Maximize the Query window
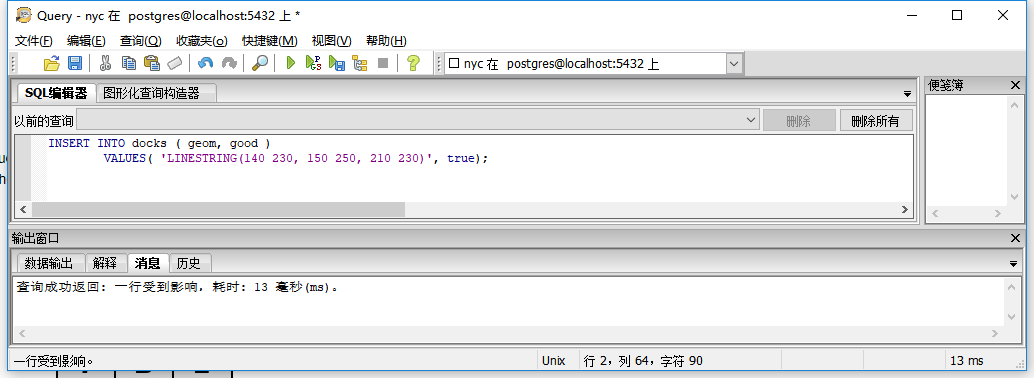This screenshot has width=1034, height=378. (x=957, y=15)
